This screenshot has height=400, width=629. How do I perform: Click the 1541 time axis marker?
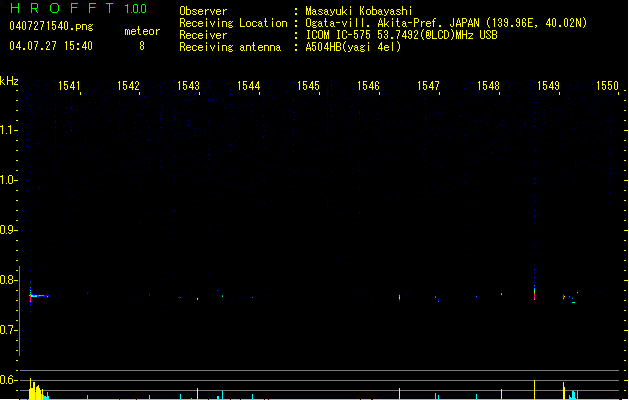tap(69, 86)
